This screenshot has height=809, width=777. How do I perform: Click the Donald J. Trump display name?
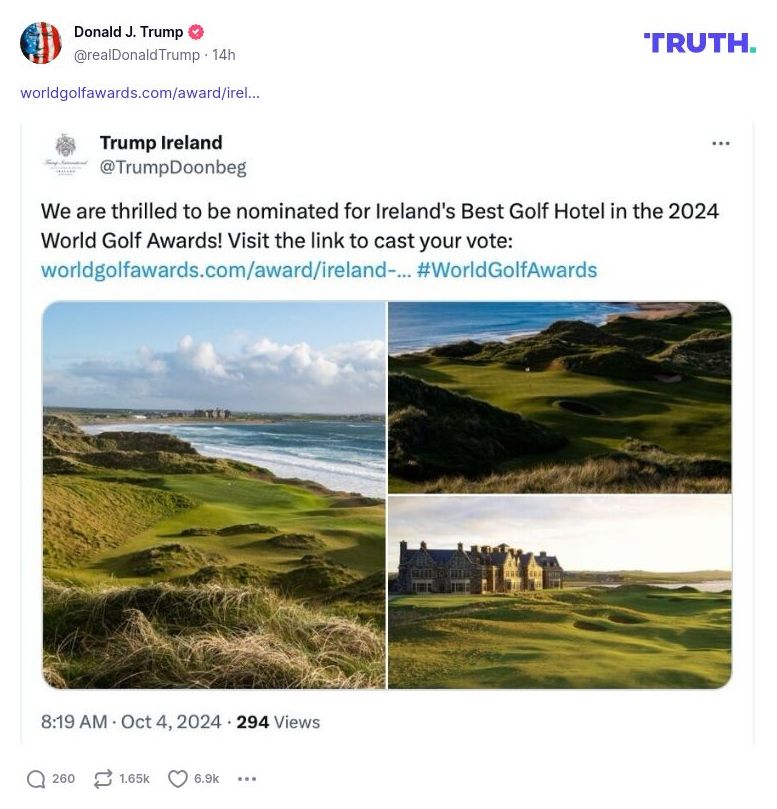[128, 32]
